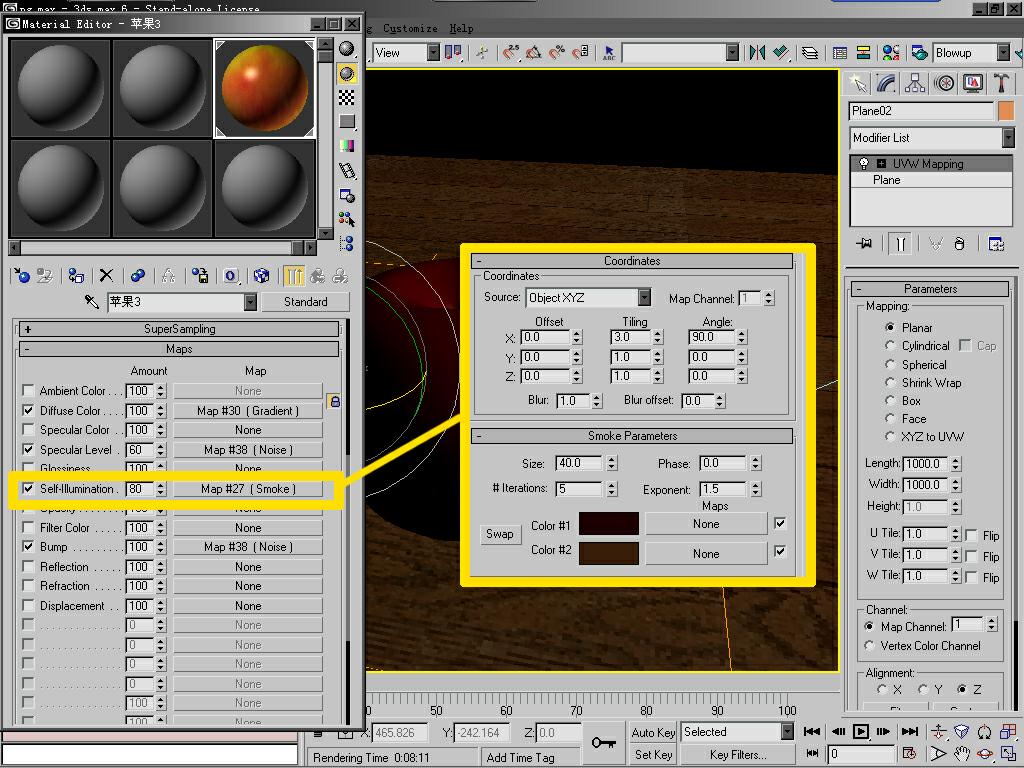This screenshot has height=768, width=1024.
Task: Select Cylindrical mapping radio button
Action: click(889, 345)
